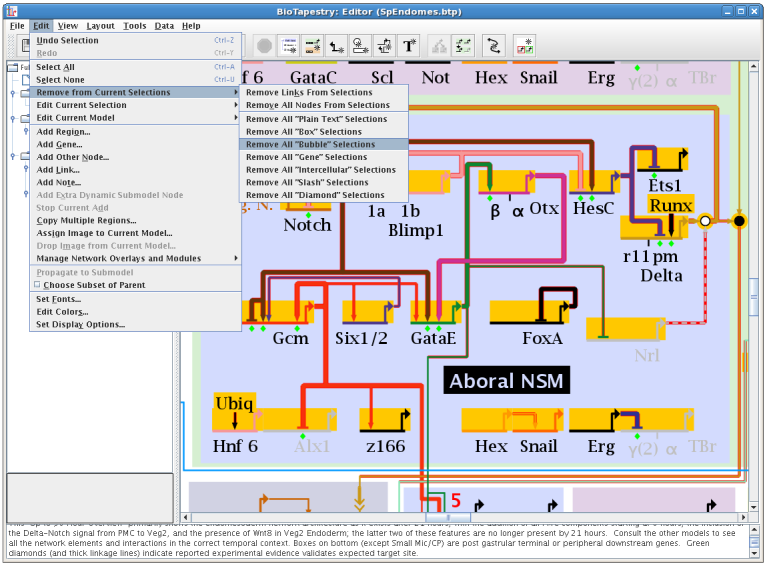767x566 pixels.
Task: Click the rightmost colored-squares toolbar icon
Action: pyautogui.click(x=523, y=45)
